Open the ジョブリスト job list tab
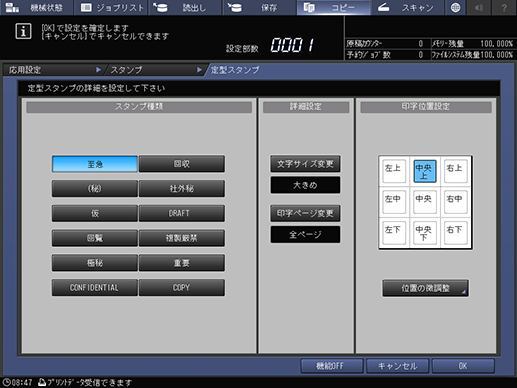 coord(111,7)
